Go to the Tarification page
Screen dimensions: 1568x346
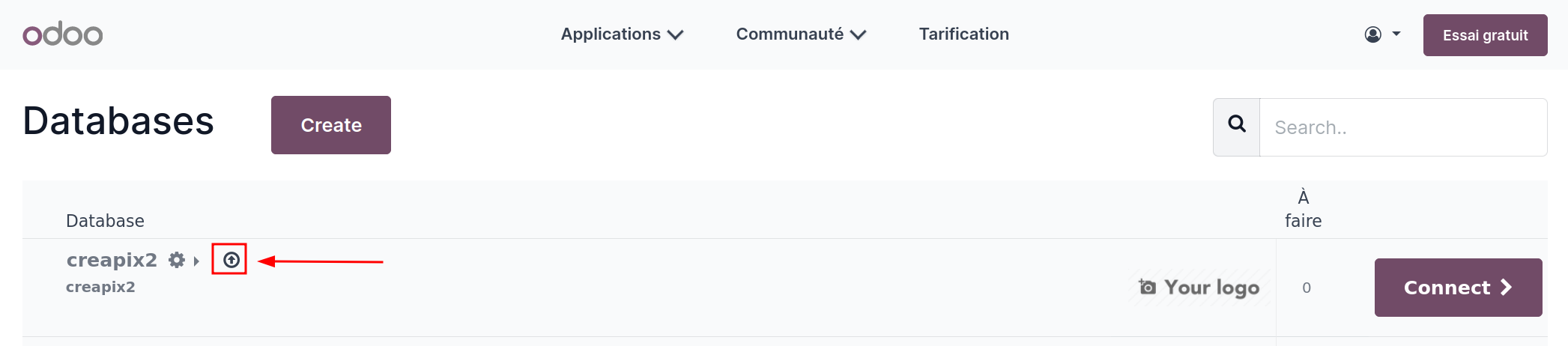coord(963,34)
